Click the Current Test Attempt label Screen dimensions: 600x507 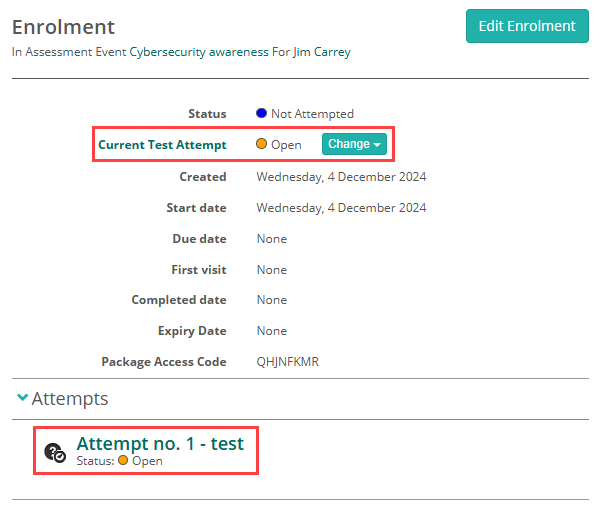162,145
